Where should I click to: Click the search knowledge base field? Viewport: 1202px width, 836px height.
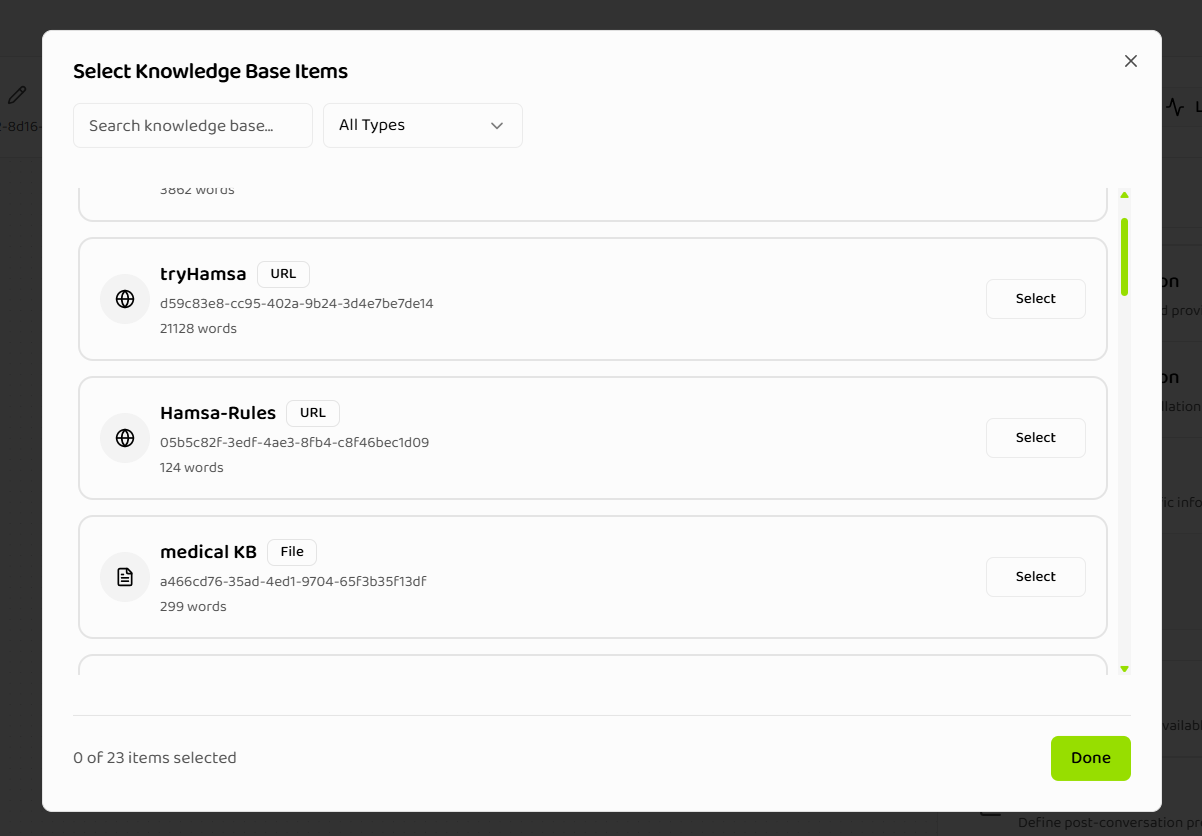point(192,125)
